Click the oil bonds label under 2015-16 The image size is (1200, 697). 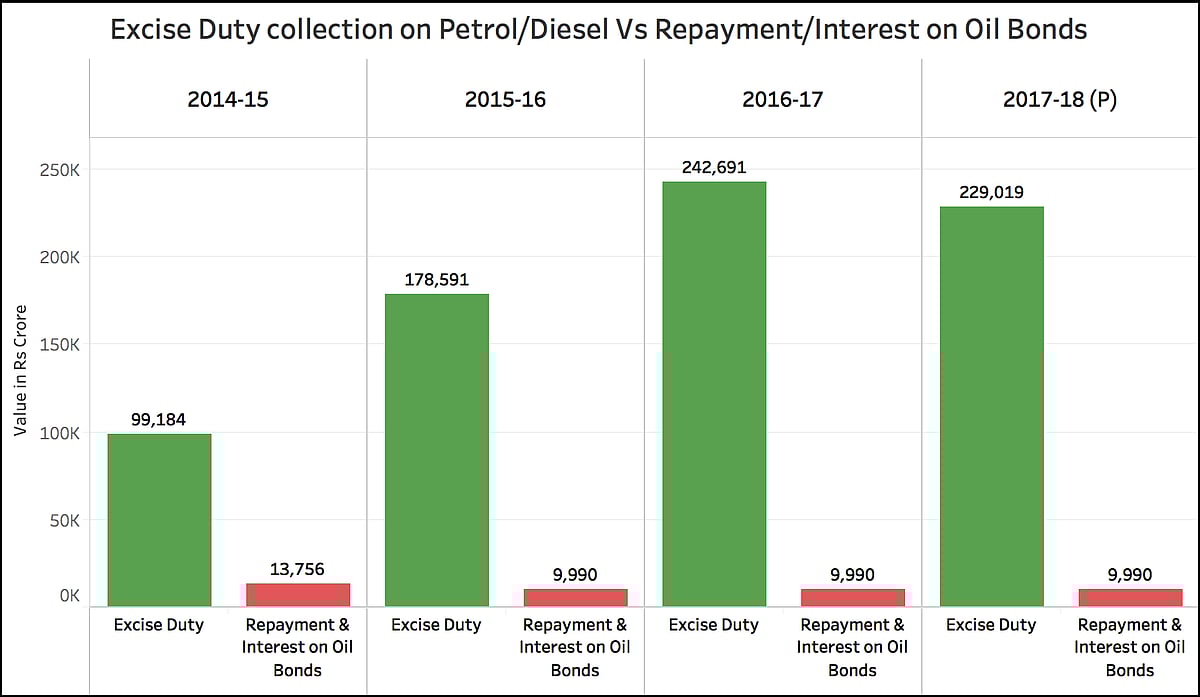[x=575, y=647]
